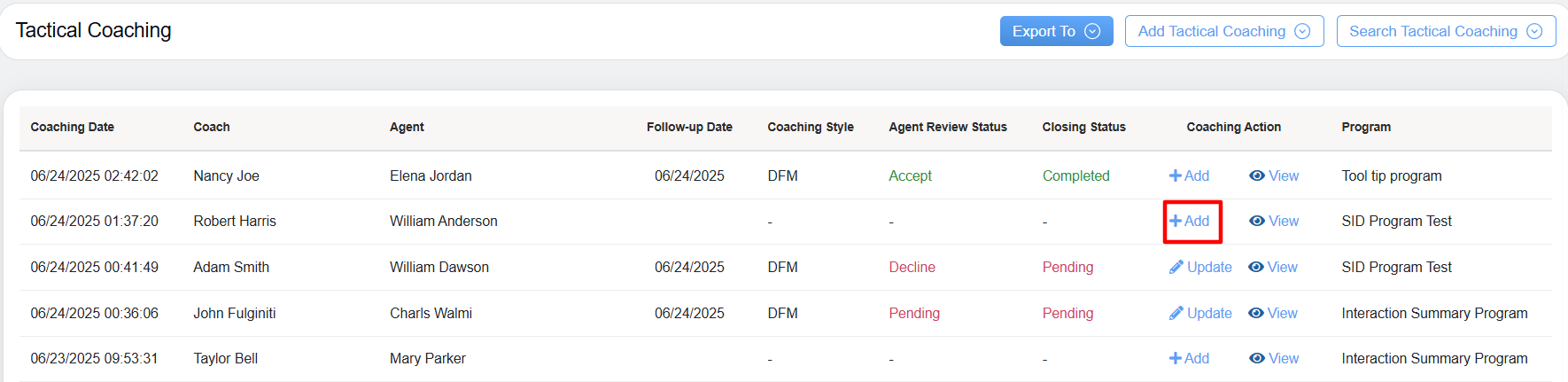View Nancy Joe coaching via eye icon

(1274, 175)
